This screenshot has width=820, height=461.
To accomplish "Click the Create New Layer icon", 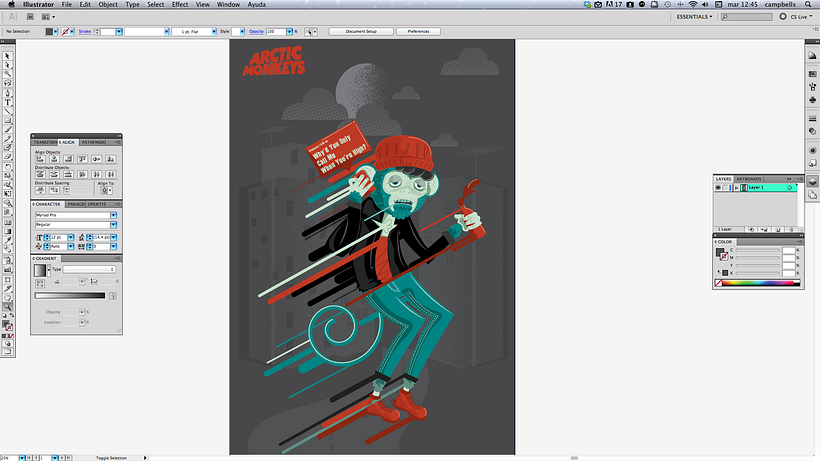I will coord(778,229).
